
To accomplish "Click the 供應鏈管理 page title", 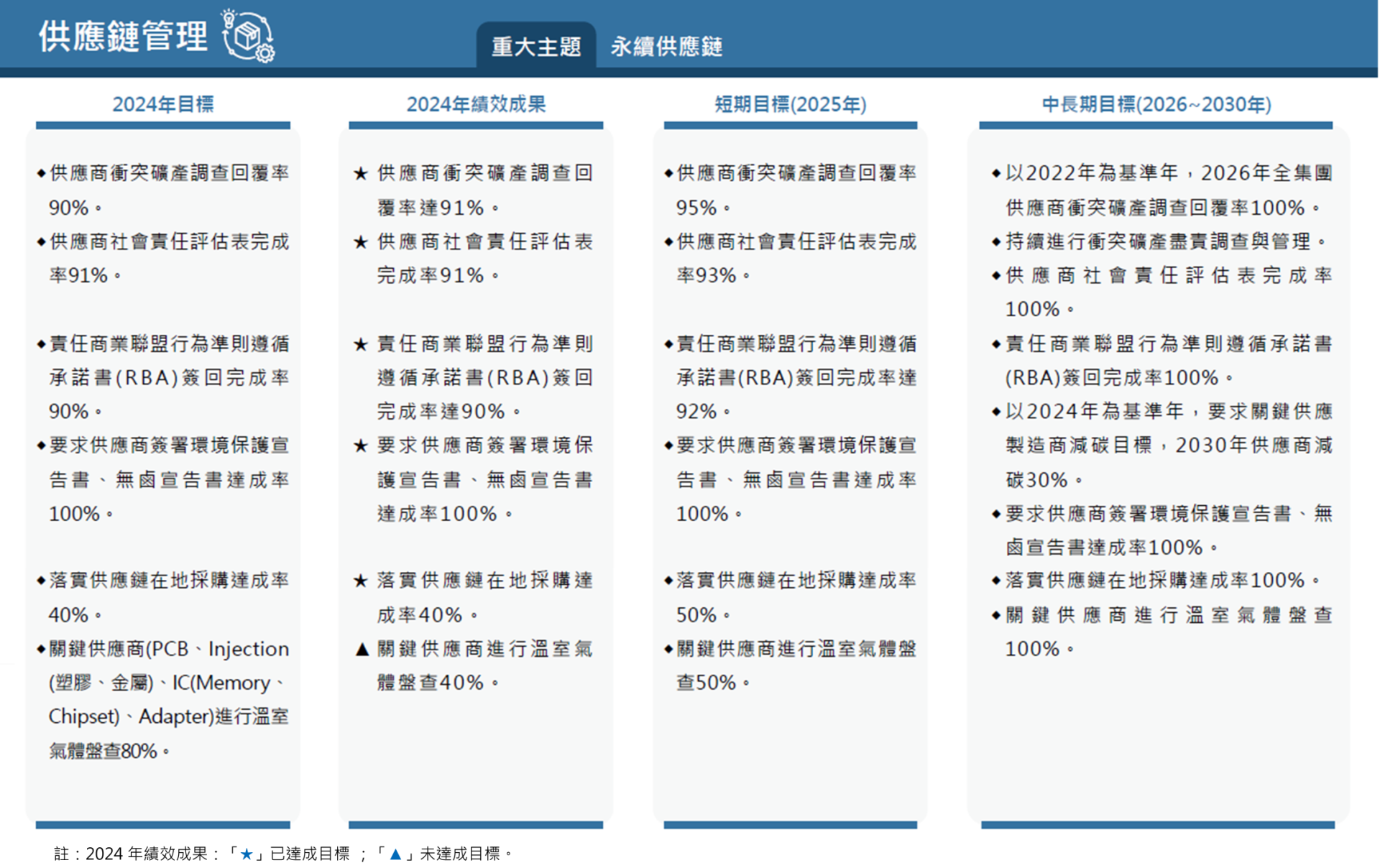I will pyautogui.click(x=123, y=36).
